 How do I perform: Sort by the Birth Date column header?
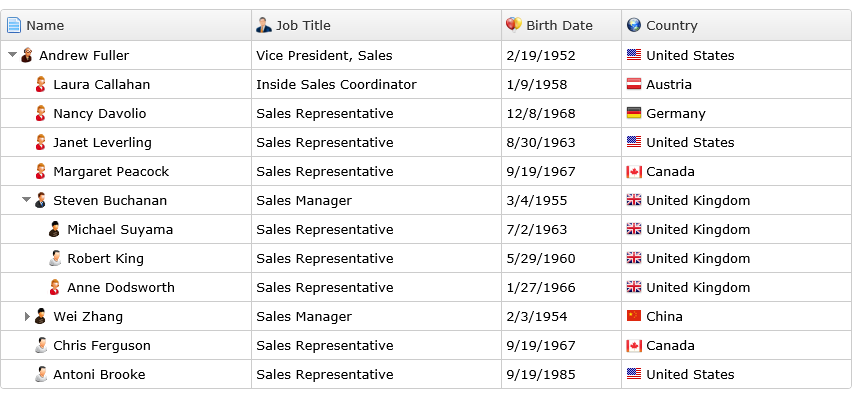pyautogui.click(x=561, y=25)
